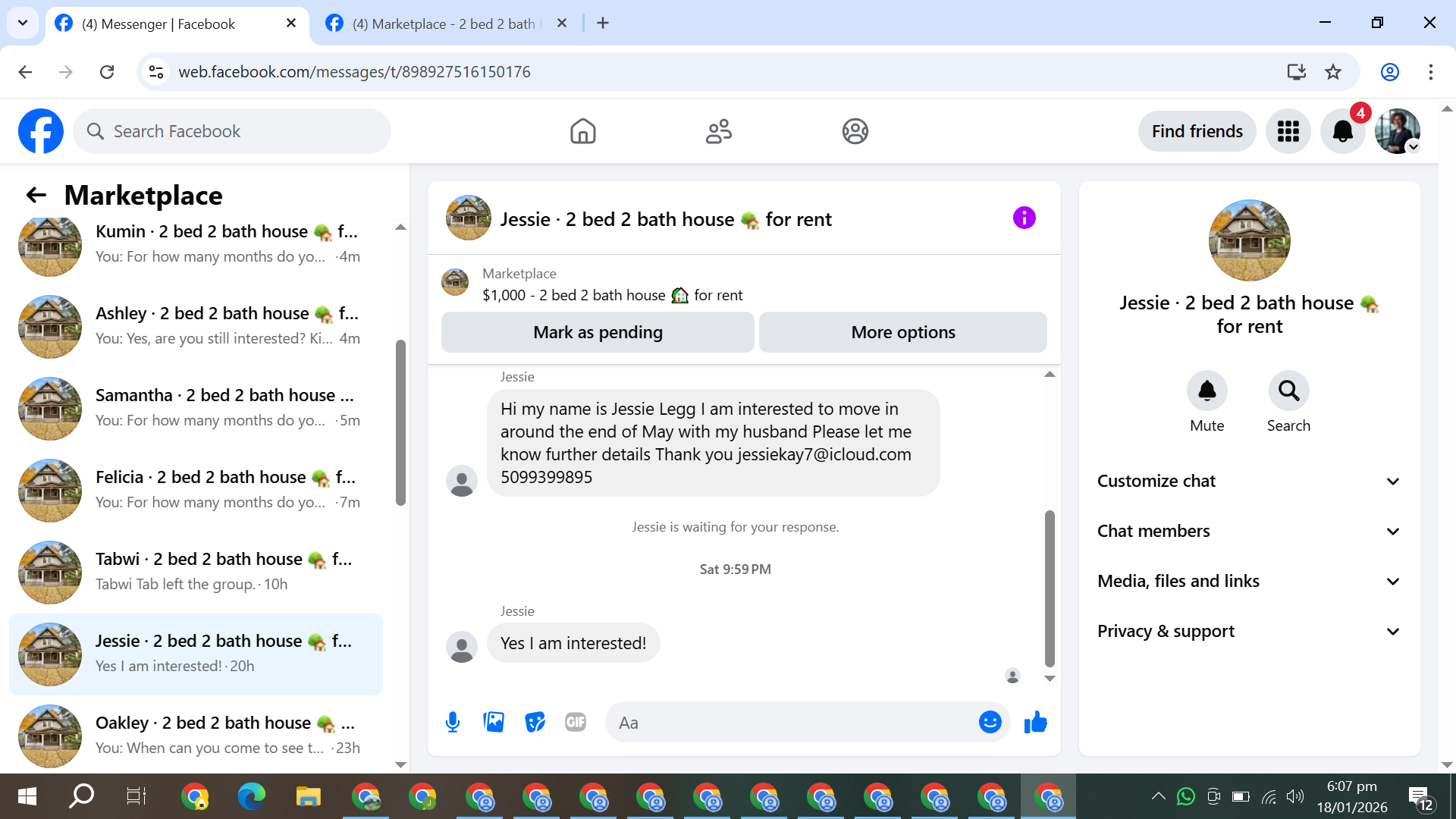This screenshot has width=1456, height=819.
Task: Expand the Chat members section
Action: pos(1249,531)
